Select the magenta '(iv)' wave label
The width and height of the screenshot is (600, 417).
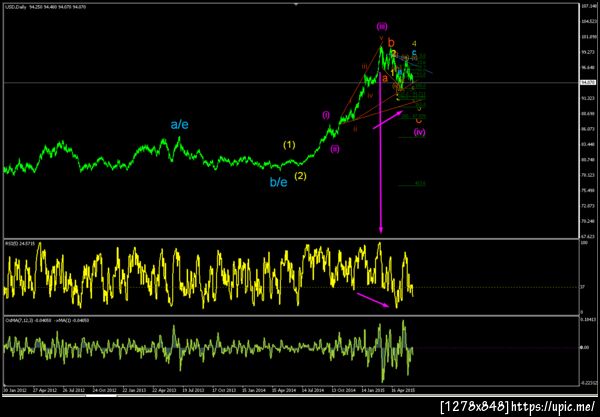click(x=419, y=132)
